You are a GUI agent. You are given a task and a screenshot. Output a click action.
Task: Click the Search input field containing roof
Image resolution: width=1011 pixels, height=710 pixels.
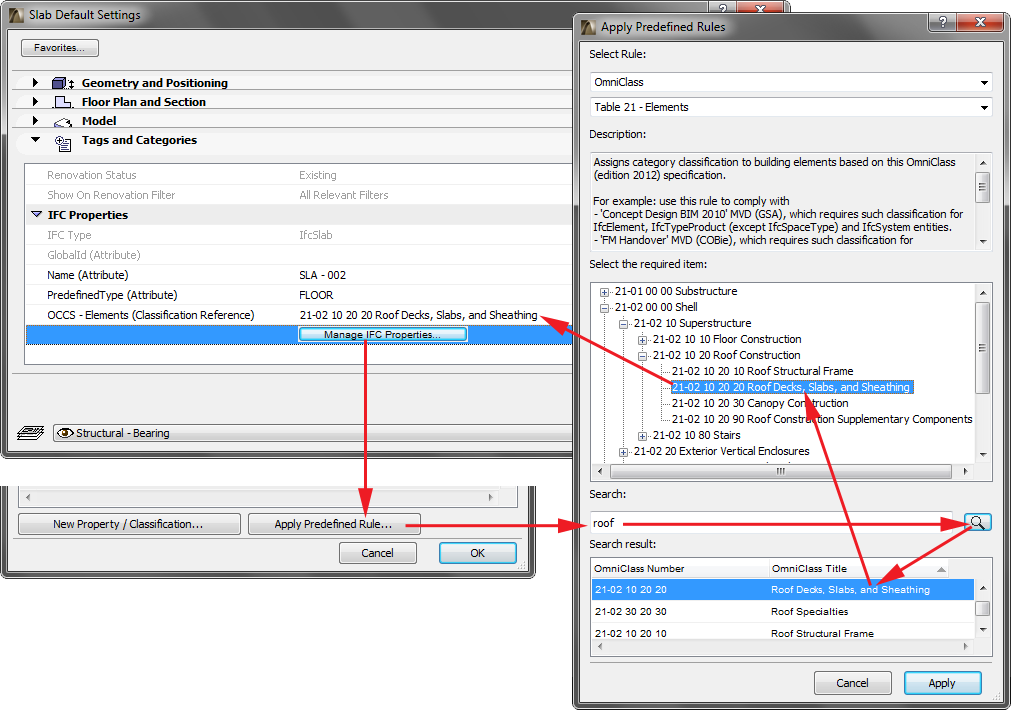[771, 522]
